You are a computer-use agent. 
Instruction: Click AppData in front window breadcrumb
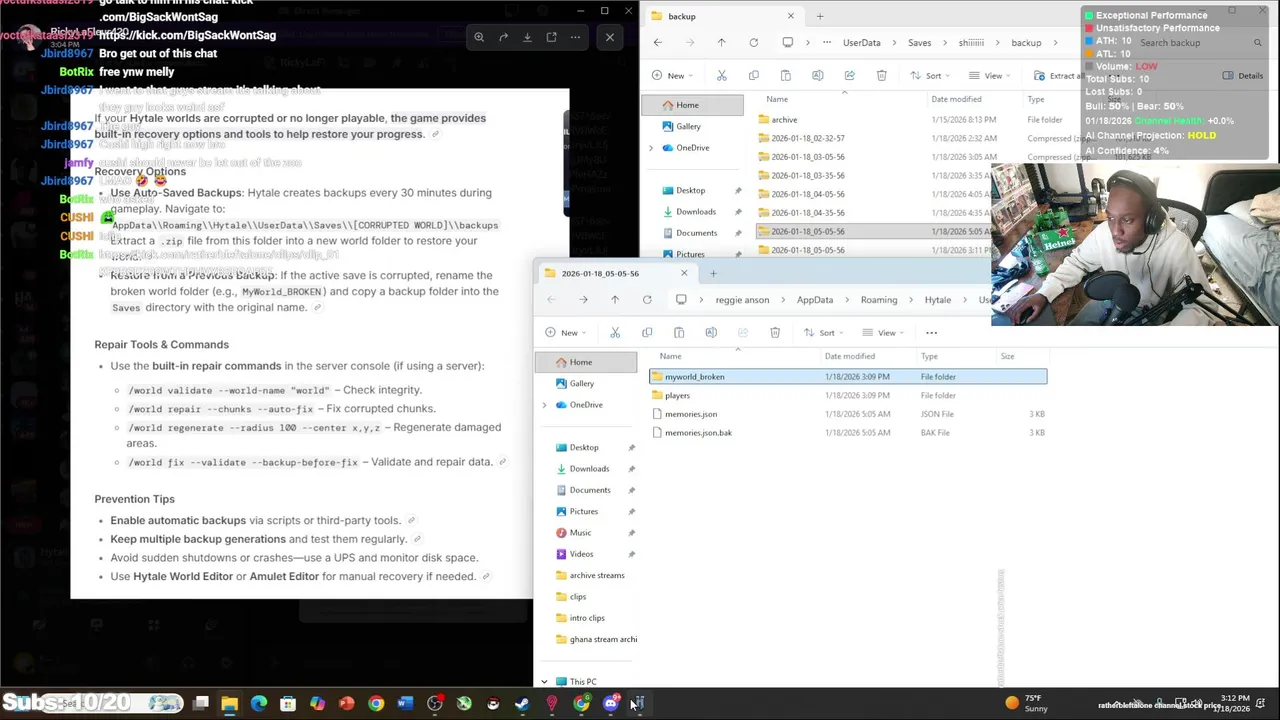point(815,299)
